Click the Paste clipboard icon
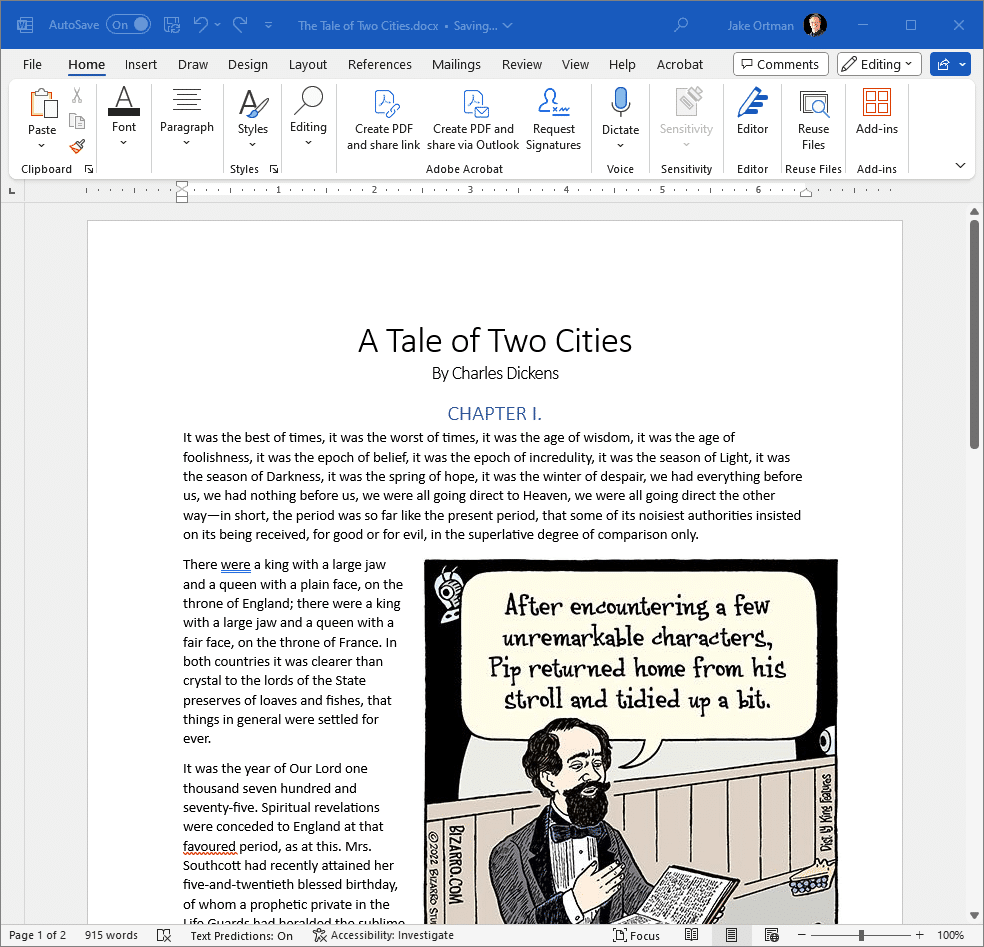Viewport: 984px width, 947px height. [x=43, y=104]
